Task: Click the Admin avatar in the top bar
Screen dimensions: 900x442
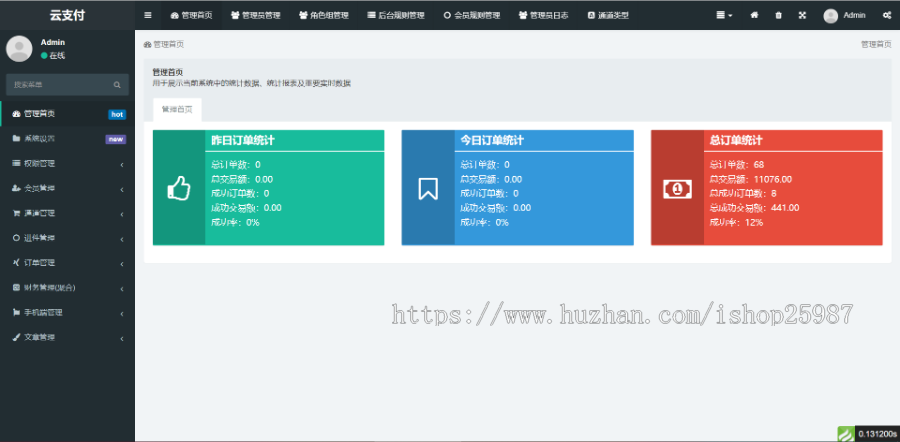Action: [x=831, y=15]
